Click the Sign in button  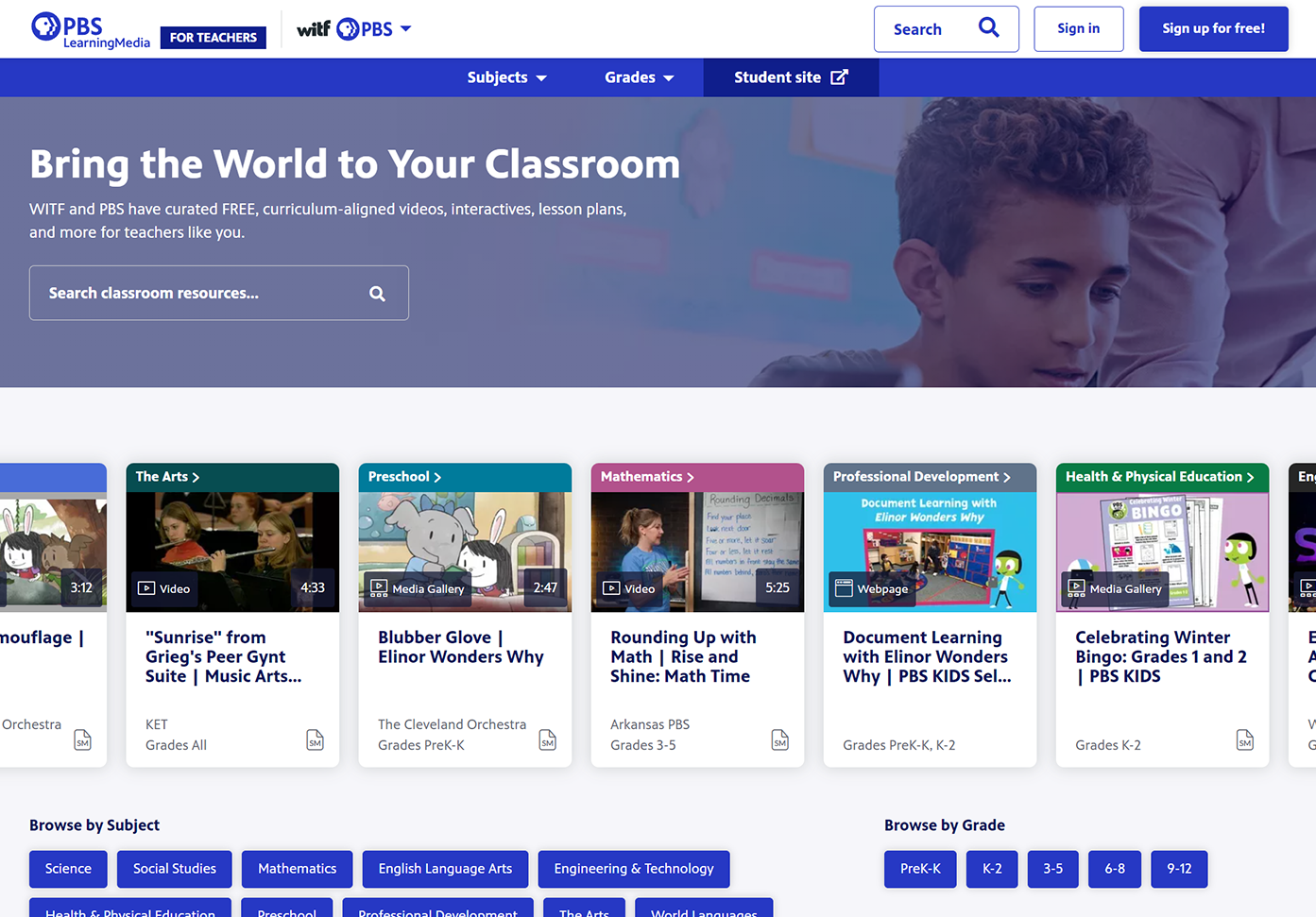point(1078,28)
